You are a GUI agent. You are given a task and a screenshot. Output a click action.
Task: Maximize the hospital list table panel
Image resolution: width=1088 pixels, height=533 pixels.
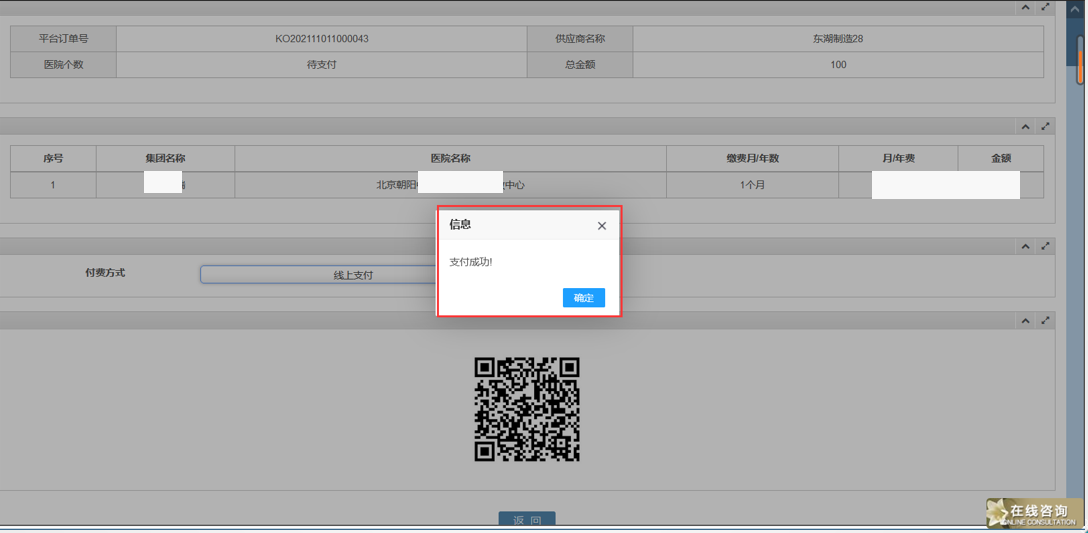[1046, 126]
